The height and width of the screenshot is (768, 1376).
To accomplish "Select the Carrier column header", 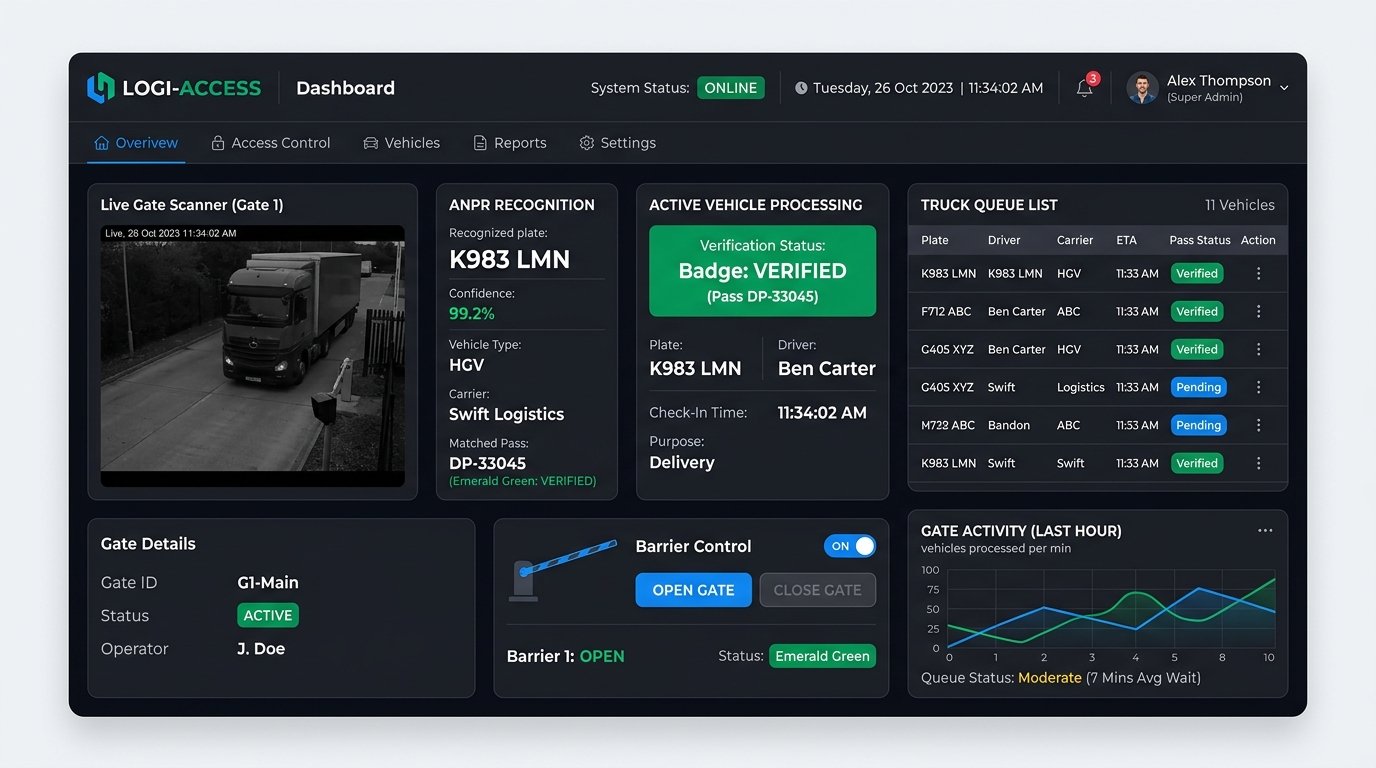I will pos(1075,240).
